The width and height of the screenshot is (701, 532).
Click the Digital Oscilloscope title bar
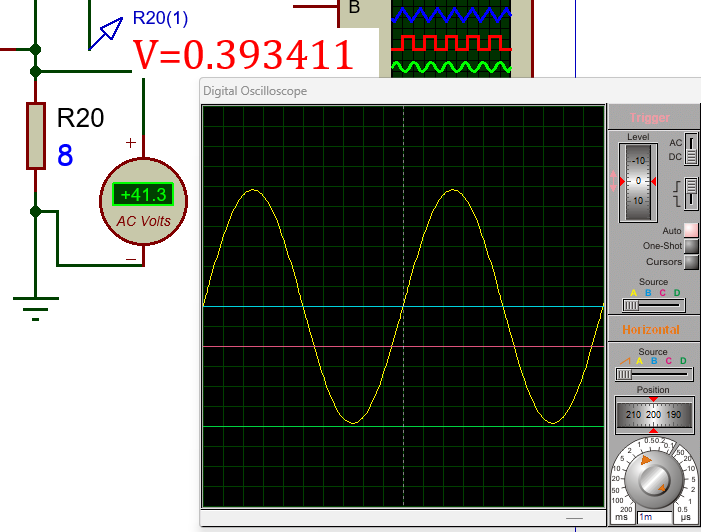[x=450, y=91]
